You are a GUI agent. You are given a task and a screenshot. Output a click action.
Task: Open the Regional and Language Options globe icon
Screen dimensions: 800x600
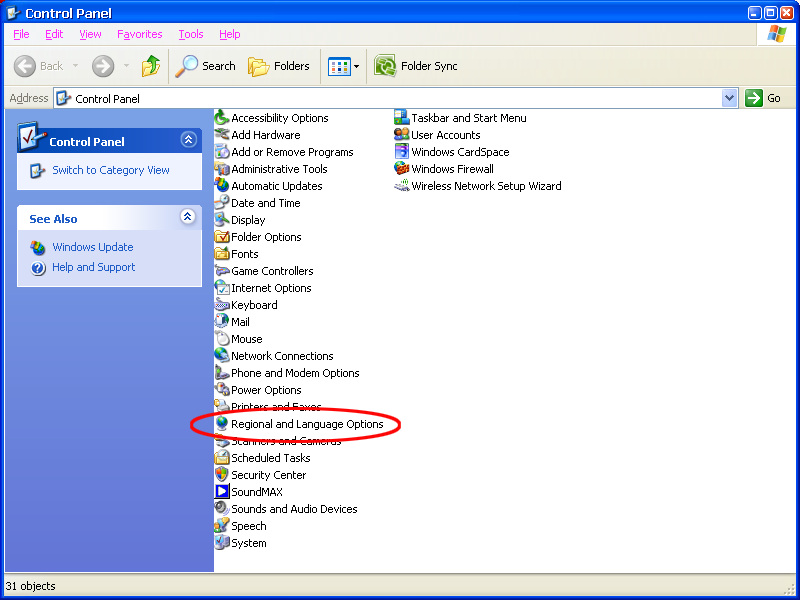tap(222, 424)
